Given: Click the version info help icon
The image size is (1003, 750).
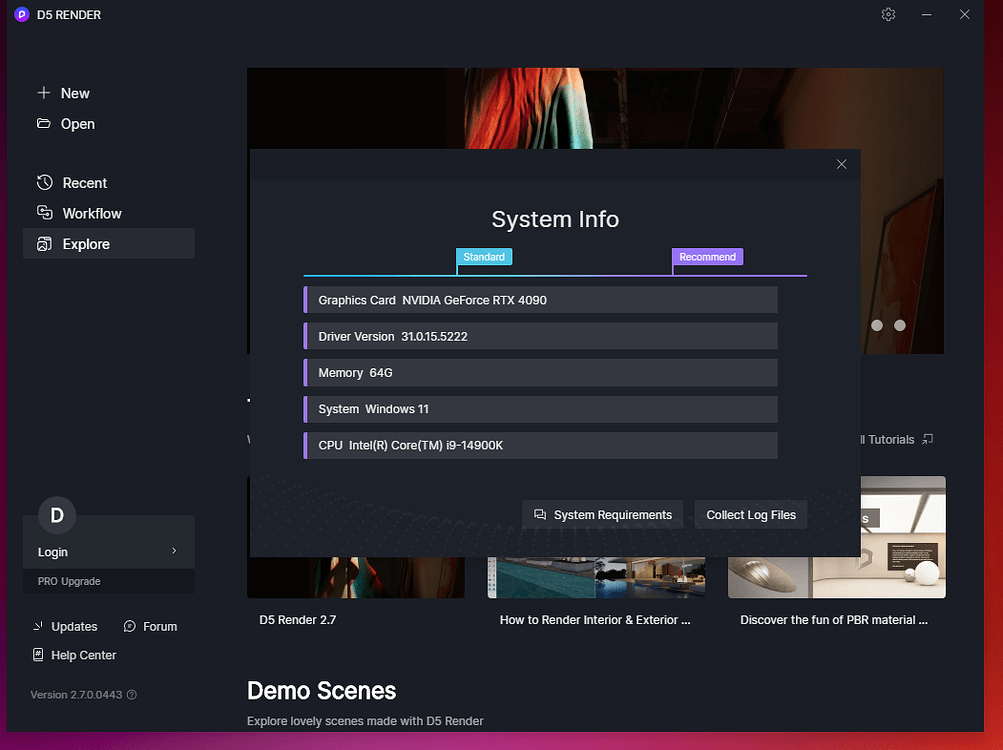Looking at the screenshot, I should tap(132, 695).
